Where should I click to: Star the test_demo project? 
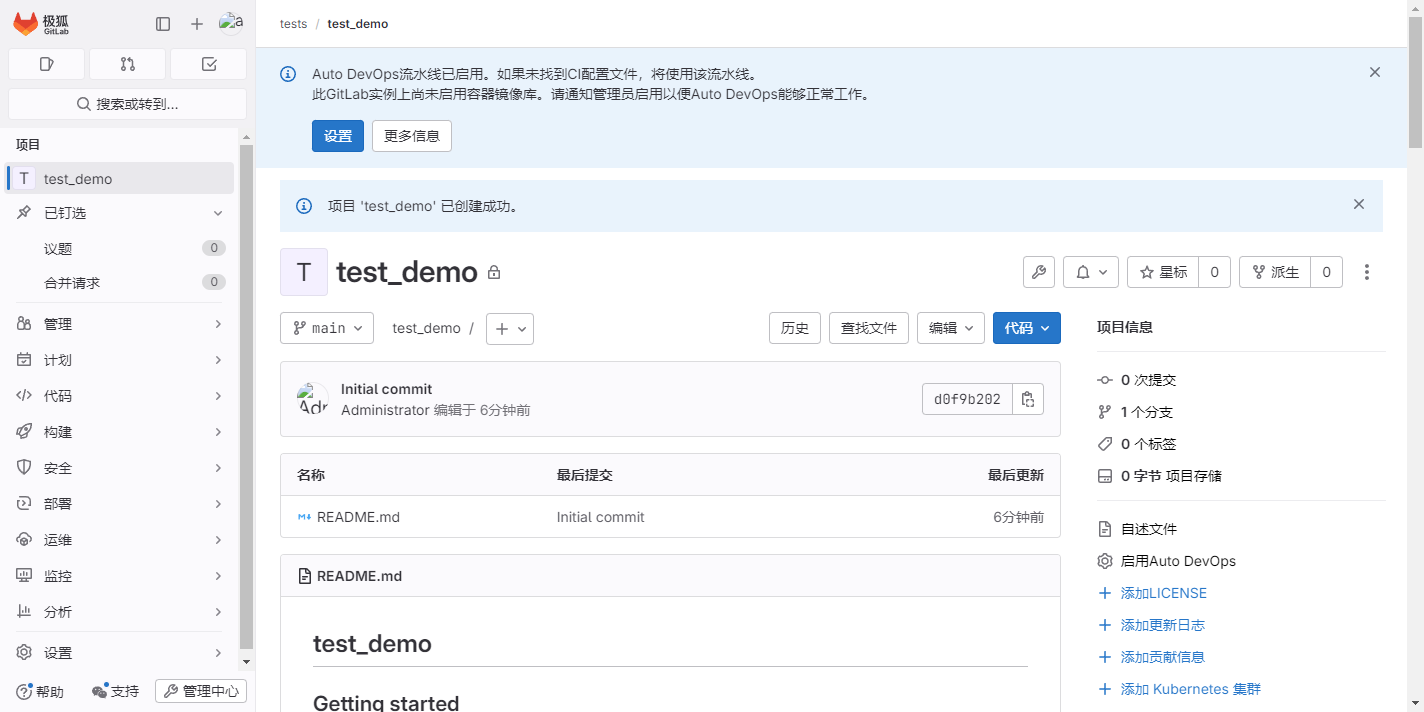(1163, 272)
